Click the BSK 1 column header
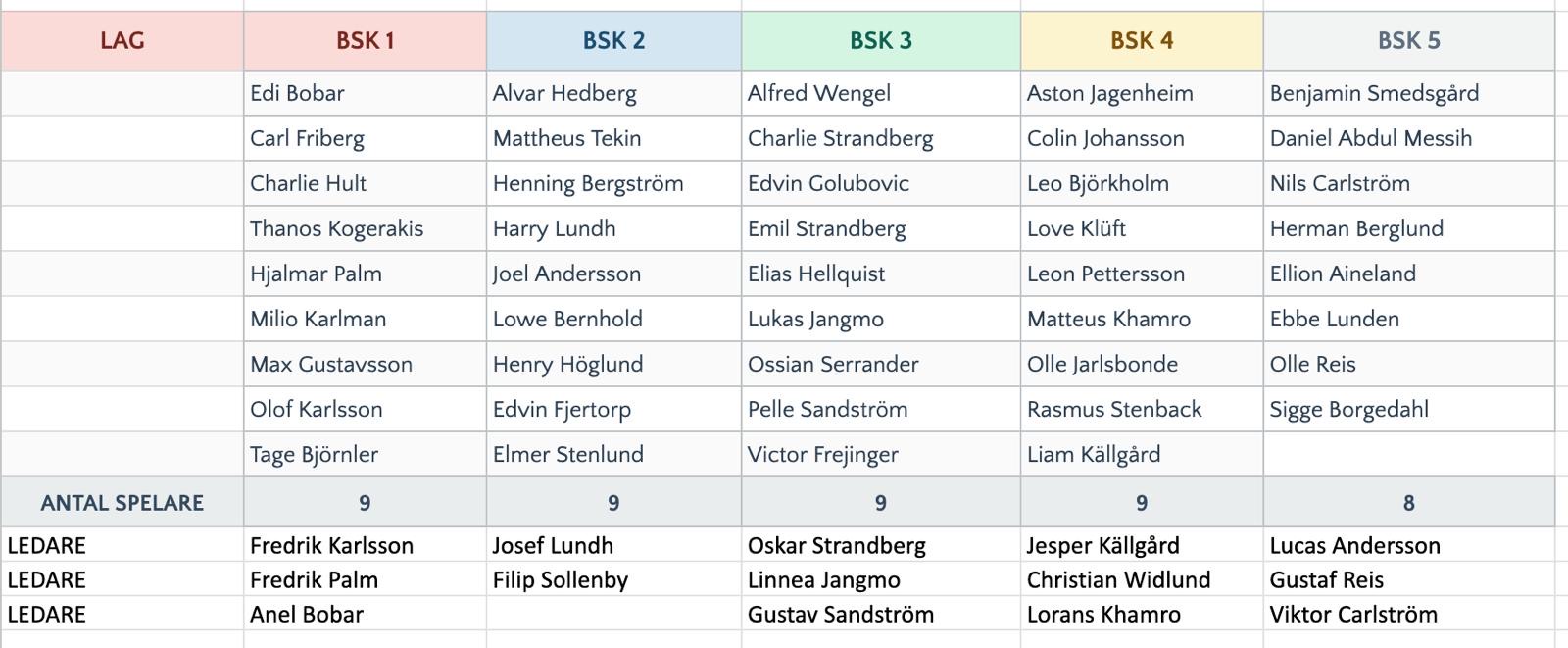The image size is (1568, 648). [365, 41]
